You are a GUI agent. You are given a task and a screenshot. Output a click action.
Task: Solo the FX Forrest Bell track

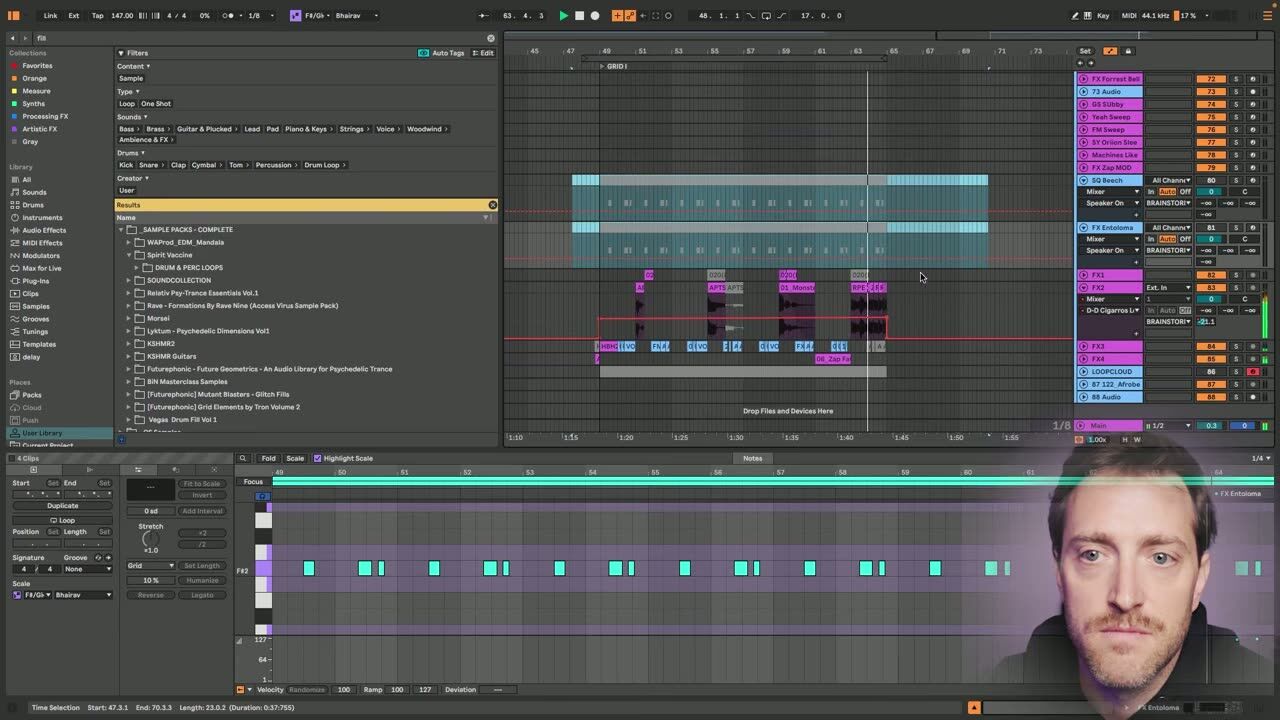coord(1236,79)
